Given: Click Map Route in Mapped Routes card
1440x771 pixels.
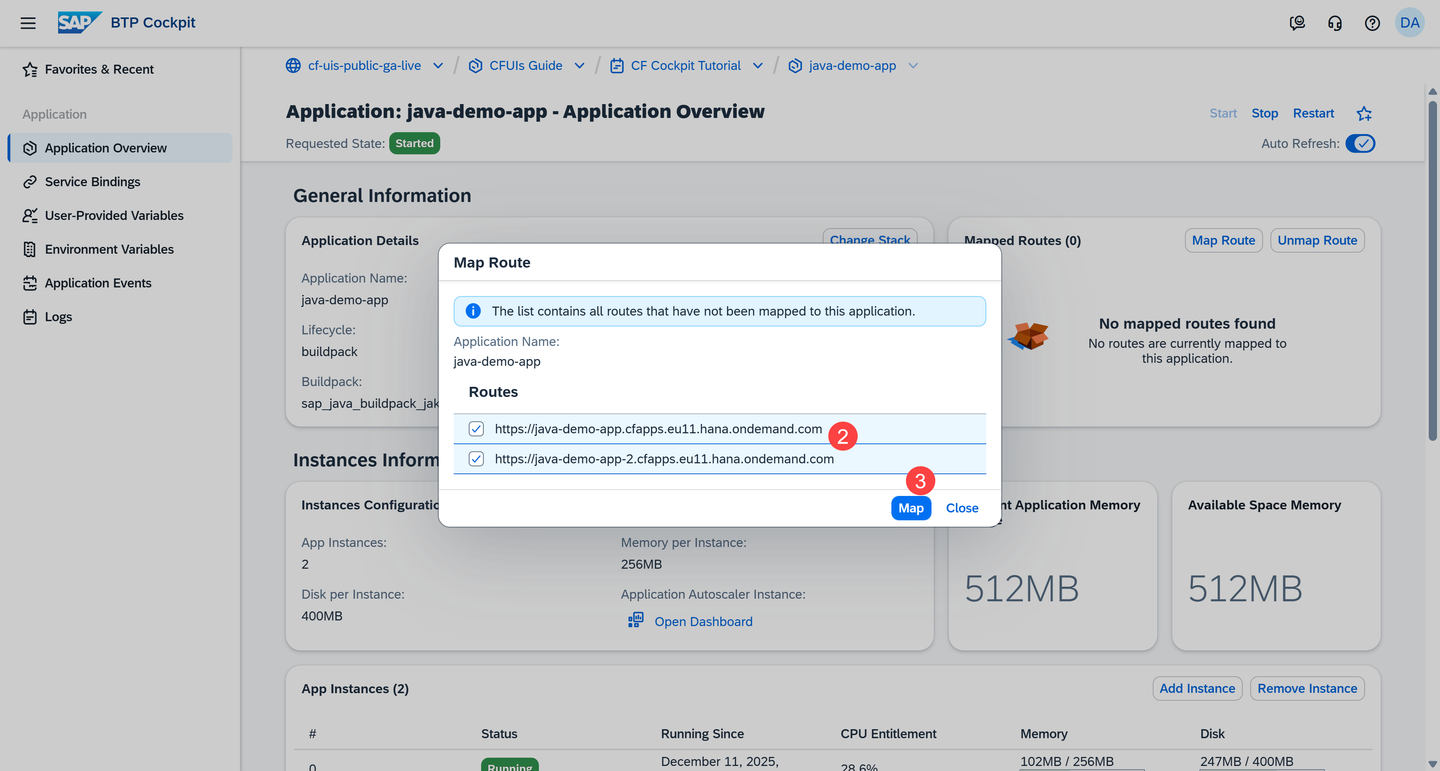Looking at the screenshot, I should tap(1224, 240).
